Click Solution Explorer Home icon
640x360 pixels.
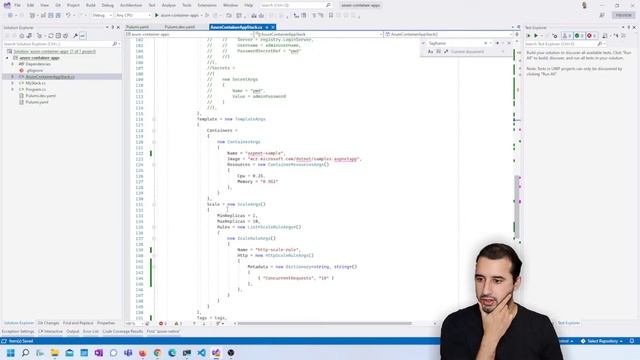[x=22, y=36]
